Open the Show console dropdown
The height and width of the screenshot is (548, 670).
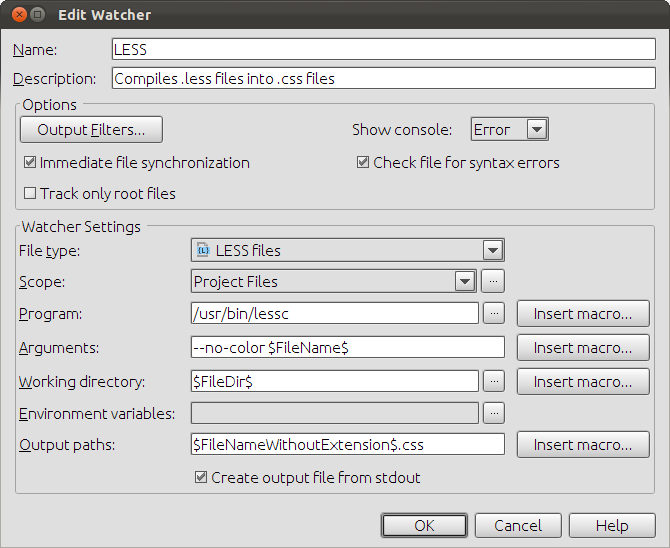coord(537,129)
